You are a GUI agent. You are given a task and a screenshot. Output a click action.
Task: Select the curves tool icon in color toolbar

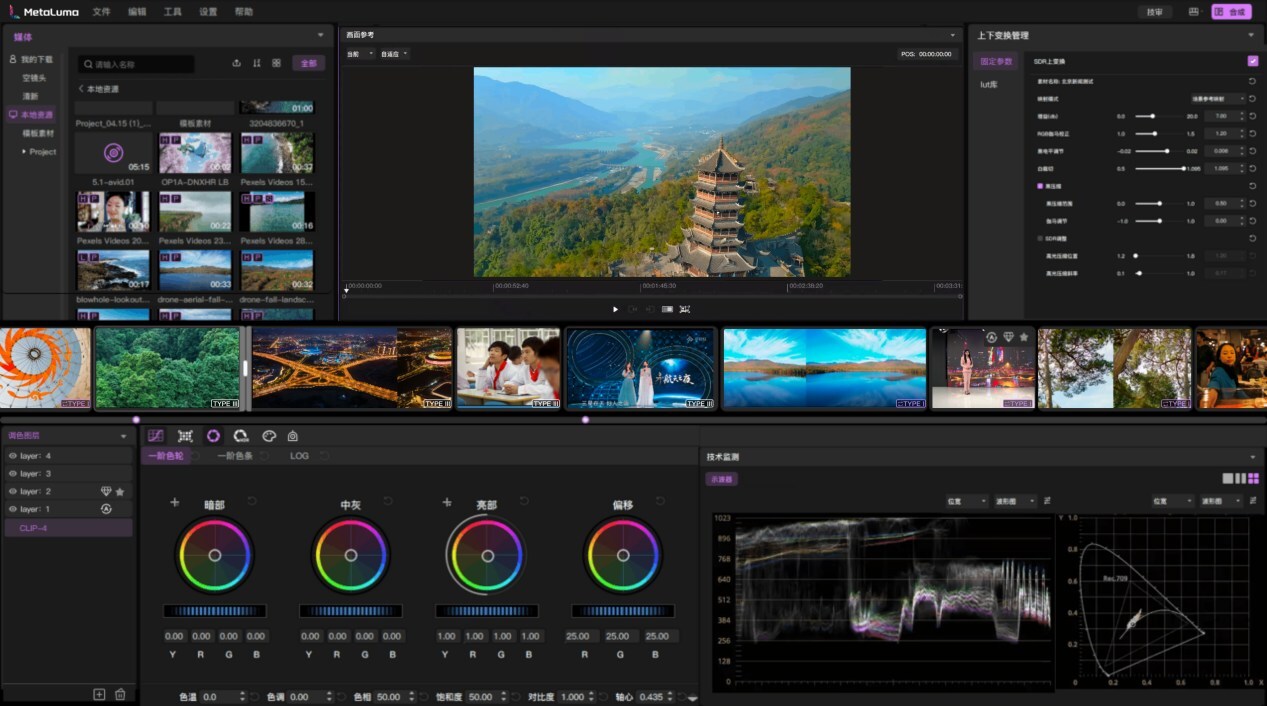[155, 436]
